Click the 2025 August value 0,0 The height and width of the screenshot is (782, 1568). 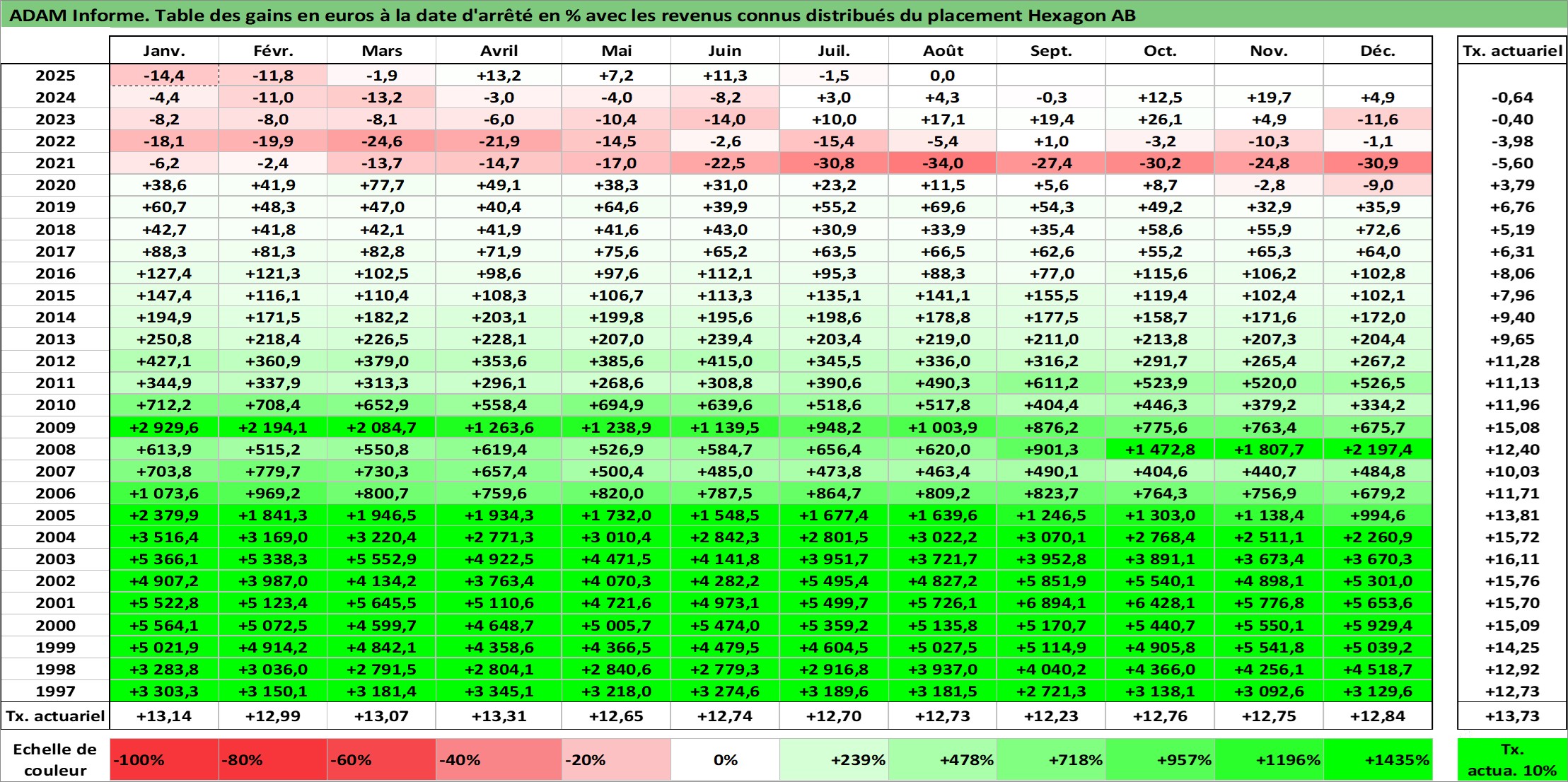[943, 76]
